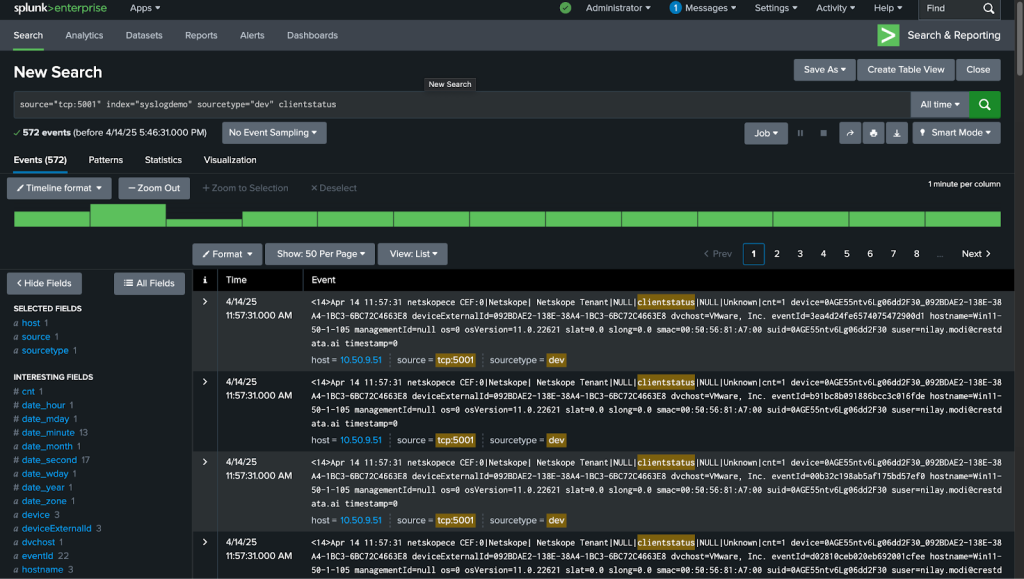Click the green health status check icon
1024x579 pixels.
pos(566,8)
